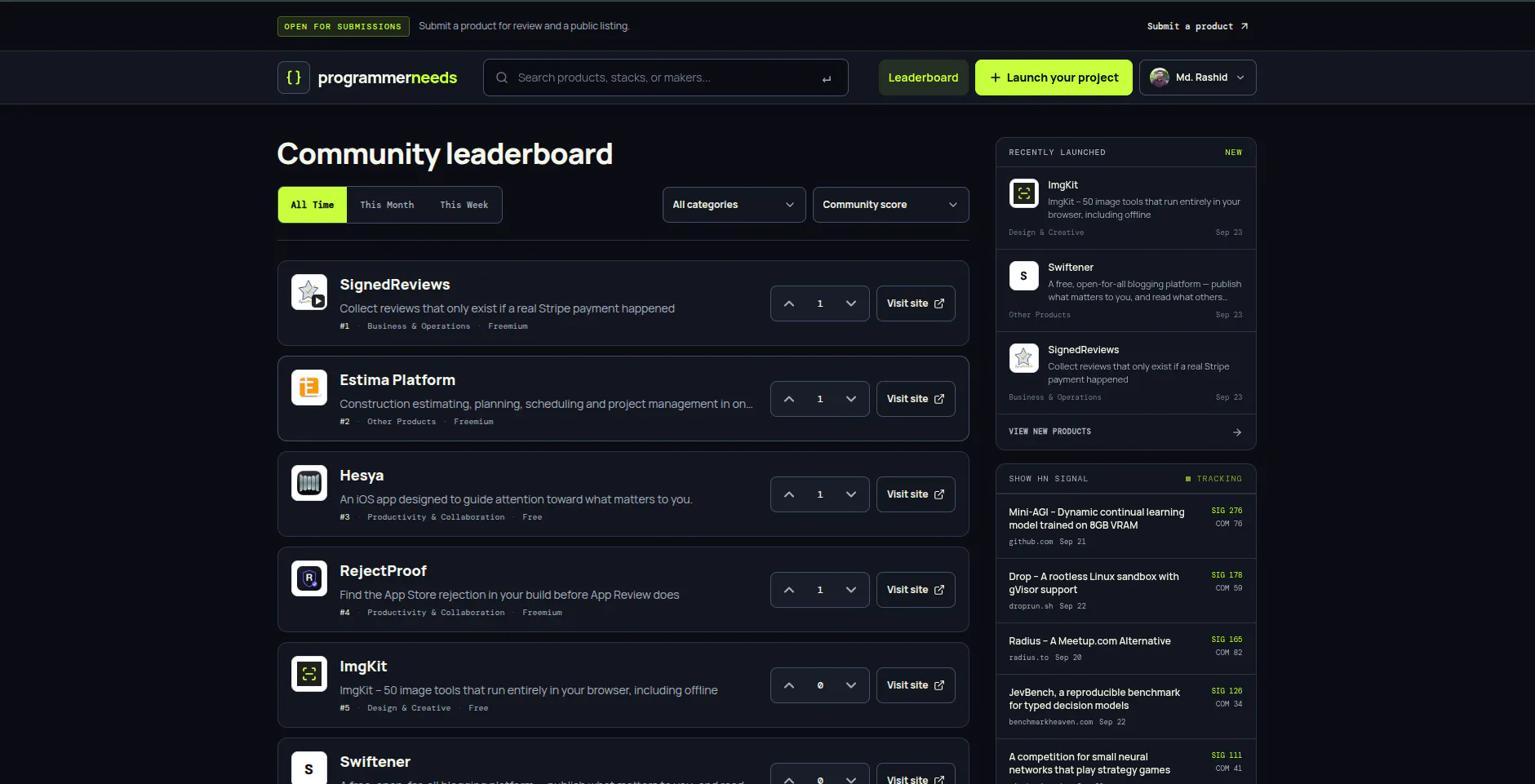Click ImgKit icon in Recently Launched
The image size is (1535, 784).
click(x=1024, y=193)
